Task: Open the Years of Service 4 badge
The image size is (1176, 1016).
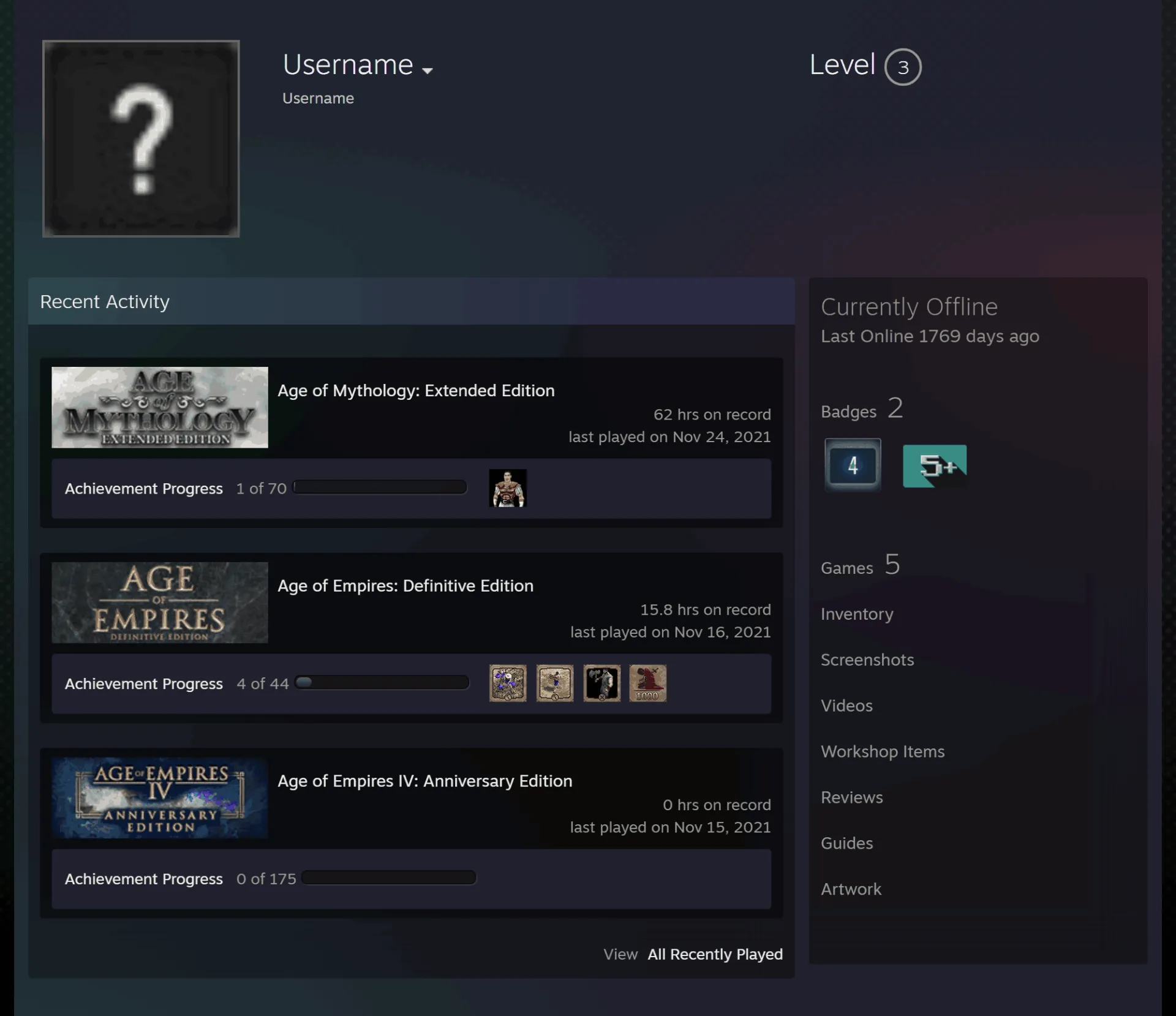Action: [x=853, y=465]
